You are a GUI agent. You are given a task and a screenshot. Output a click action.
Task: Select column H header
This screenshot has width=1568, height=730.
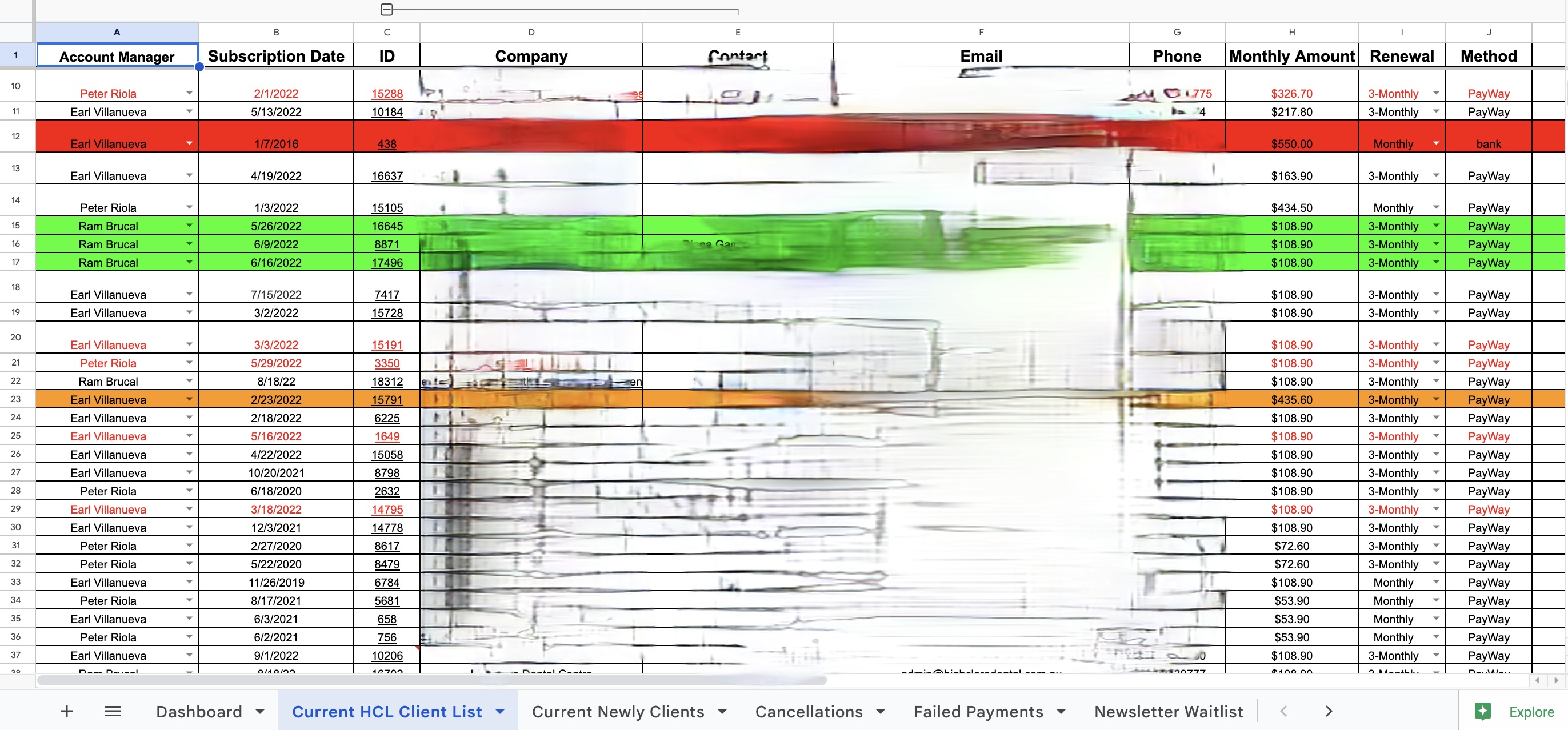tap(1291, 32)
